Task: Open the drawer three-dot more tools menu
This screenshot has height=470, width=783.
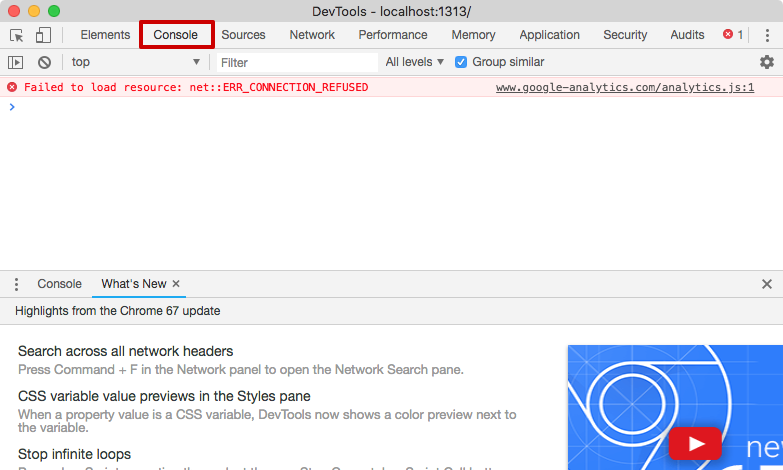Action: (16, 284)
